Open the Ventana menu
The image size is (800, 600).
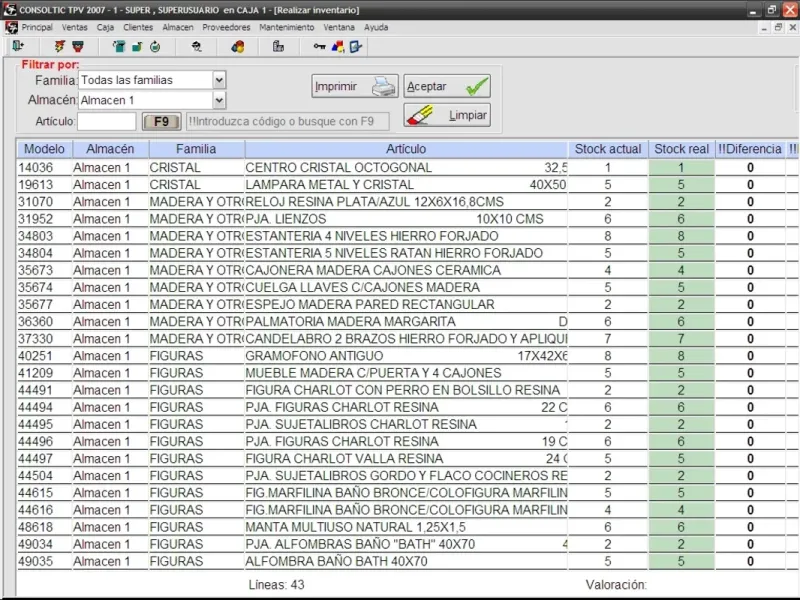339,28
